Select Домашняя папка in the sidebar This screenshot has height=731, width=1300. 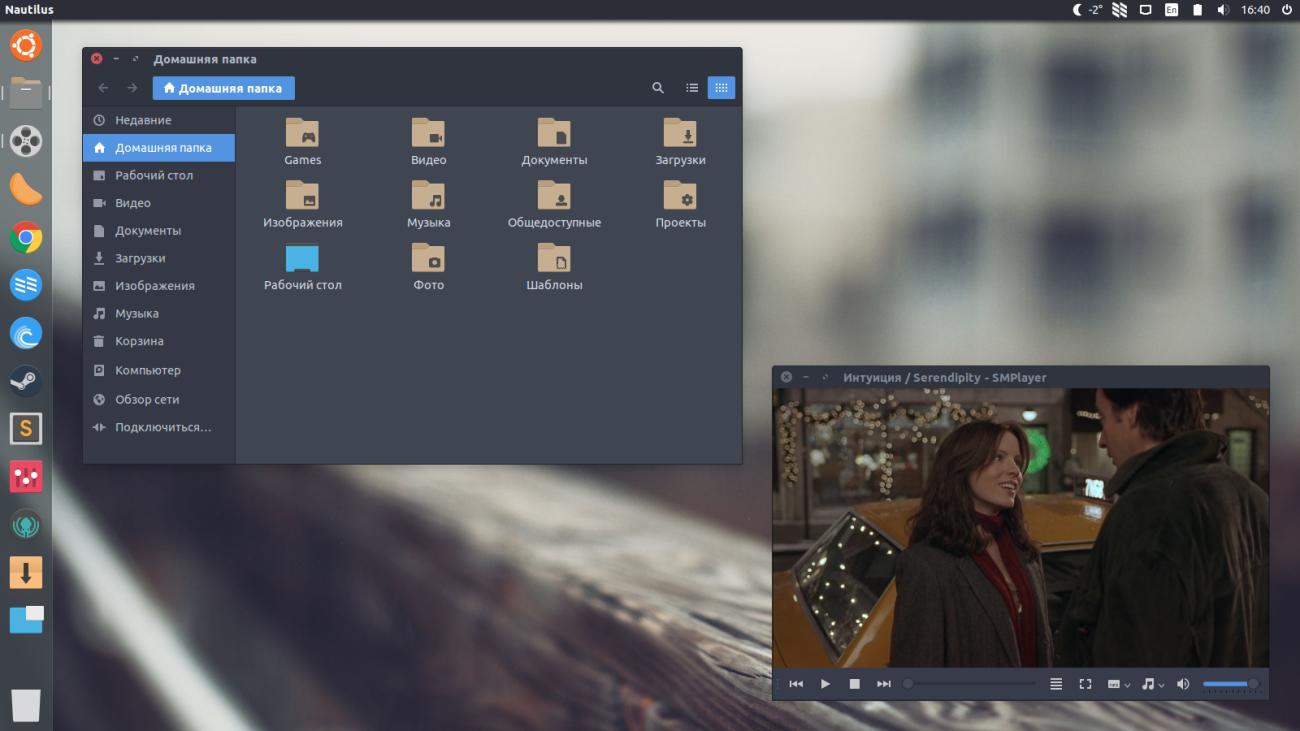[159, 148]
